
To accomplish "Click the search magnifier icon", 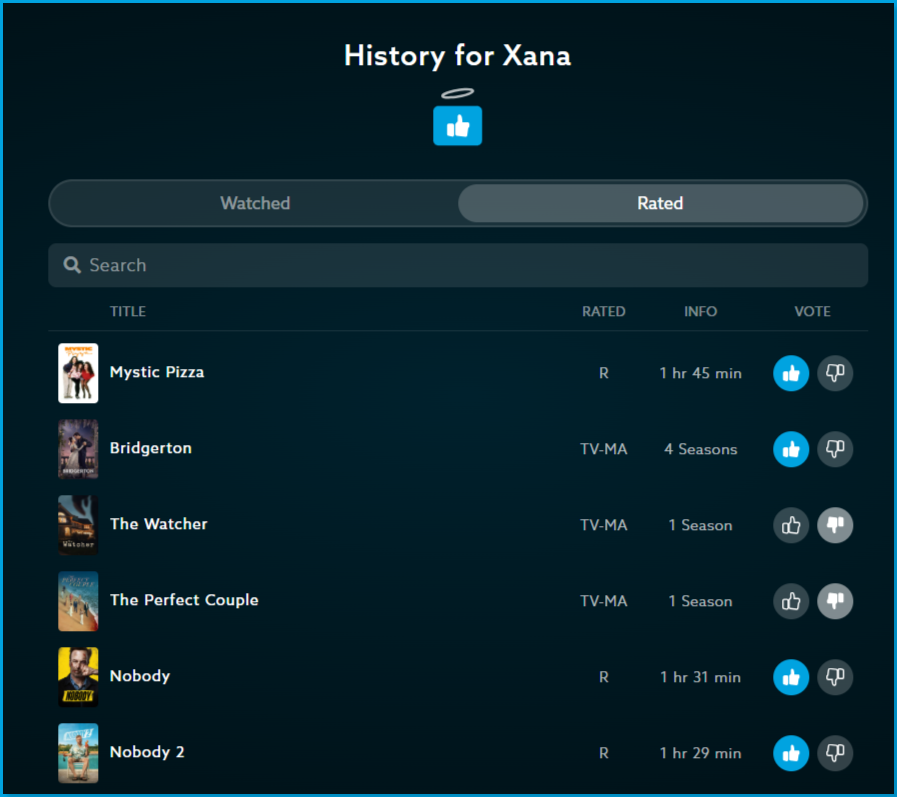I will [72, 265].
